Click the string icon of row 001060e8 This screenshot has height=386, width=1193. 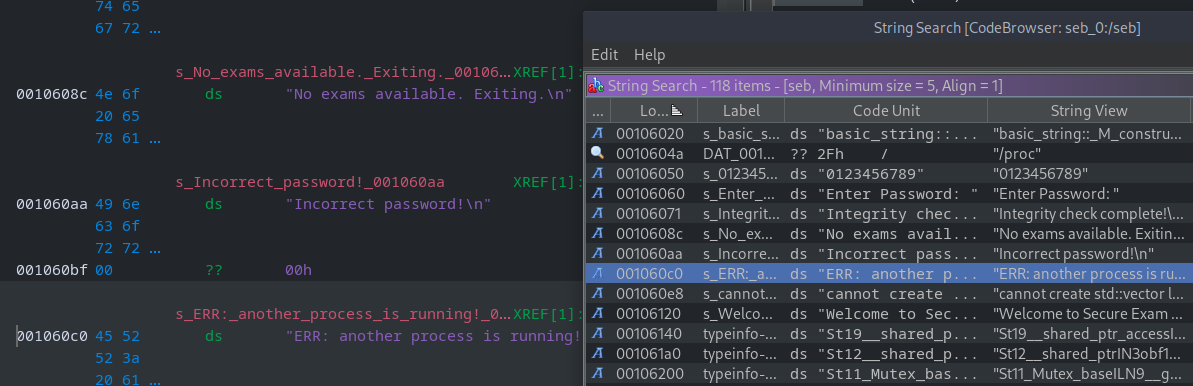point(597,294)
